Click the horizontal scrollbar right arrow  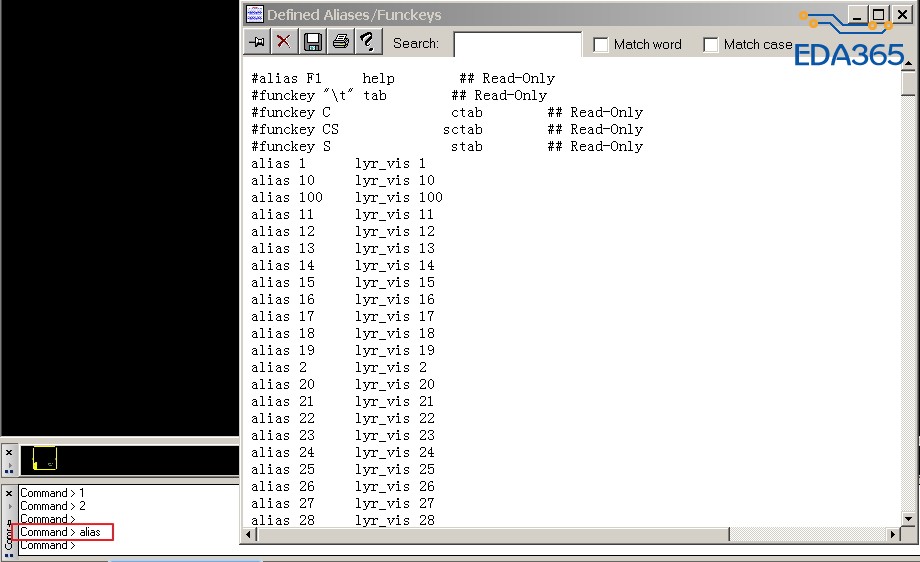(x=894, y=534)
